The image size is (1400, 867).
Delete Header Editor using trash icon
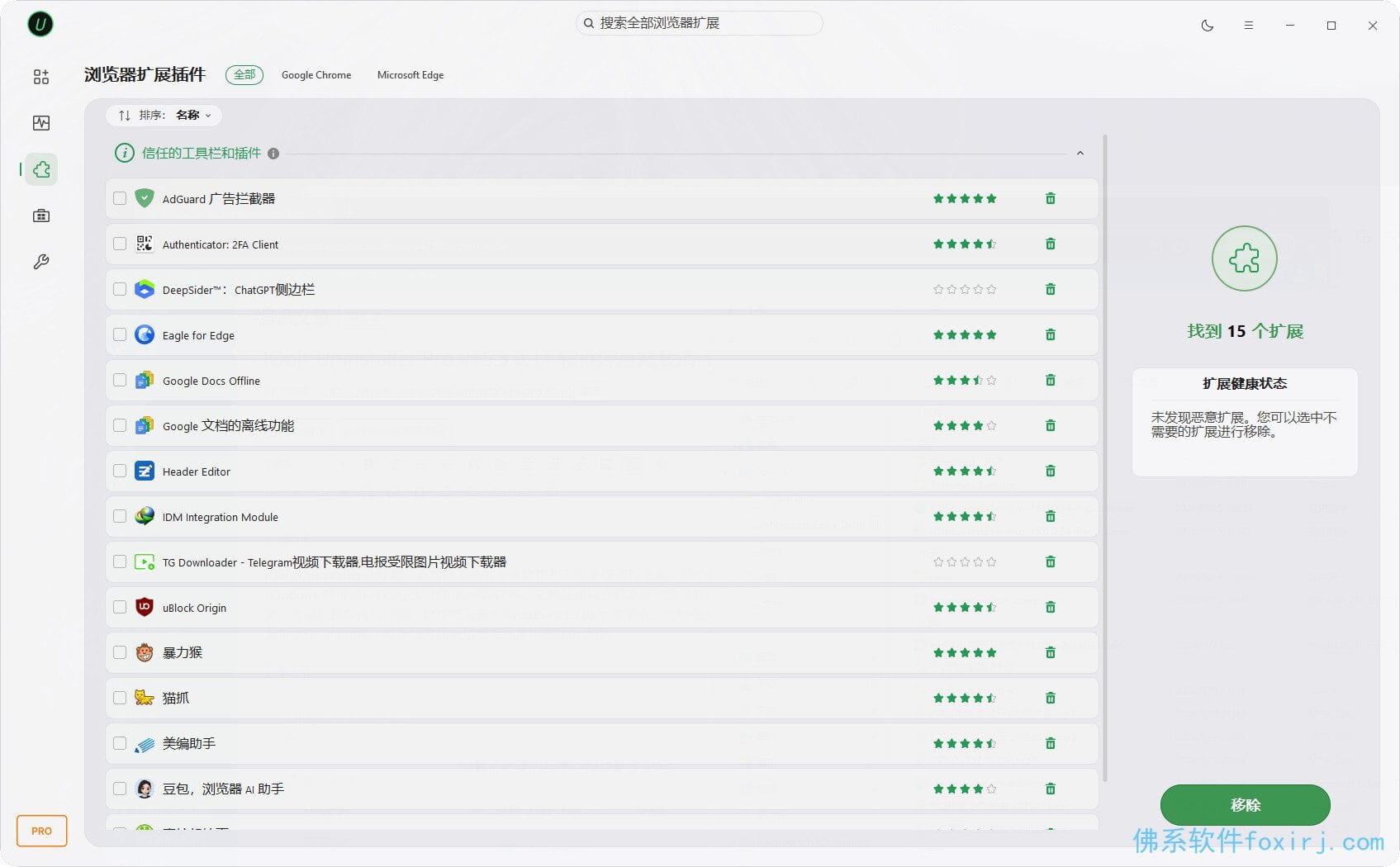coord(1051,471)
